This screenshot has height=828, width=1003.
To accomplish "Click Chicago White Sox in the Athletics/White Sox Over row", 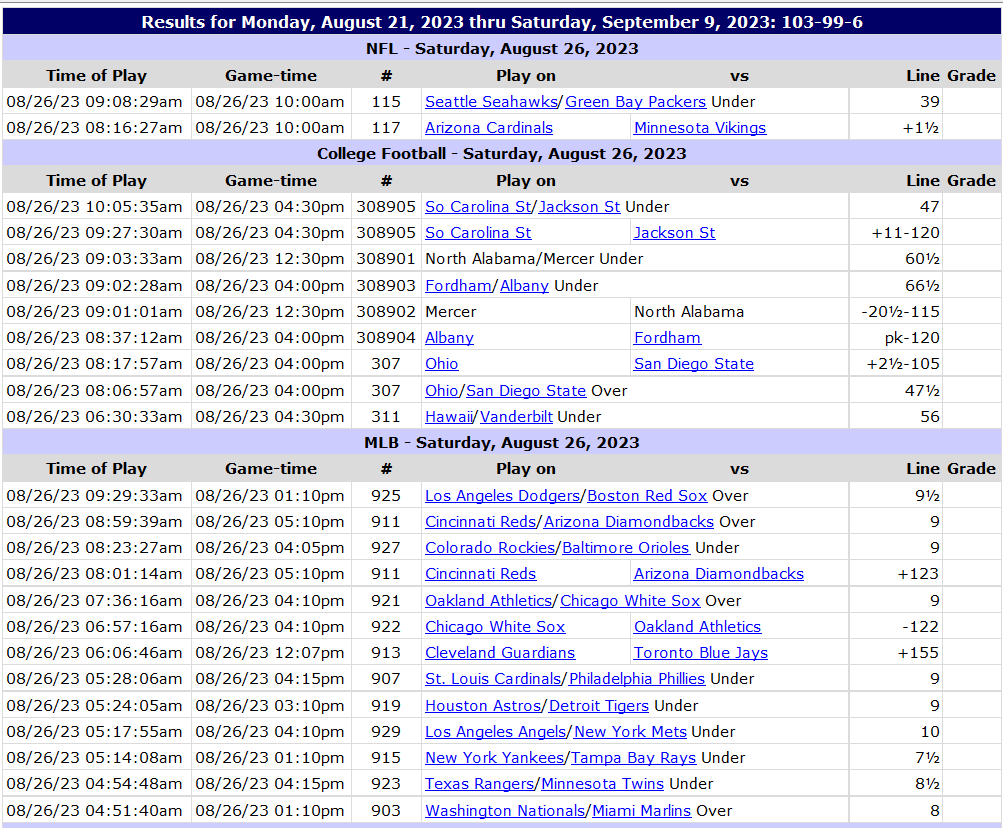I will (x=630, y=601).
